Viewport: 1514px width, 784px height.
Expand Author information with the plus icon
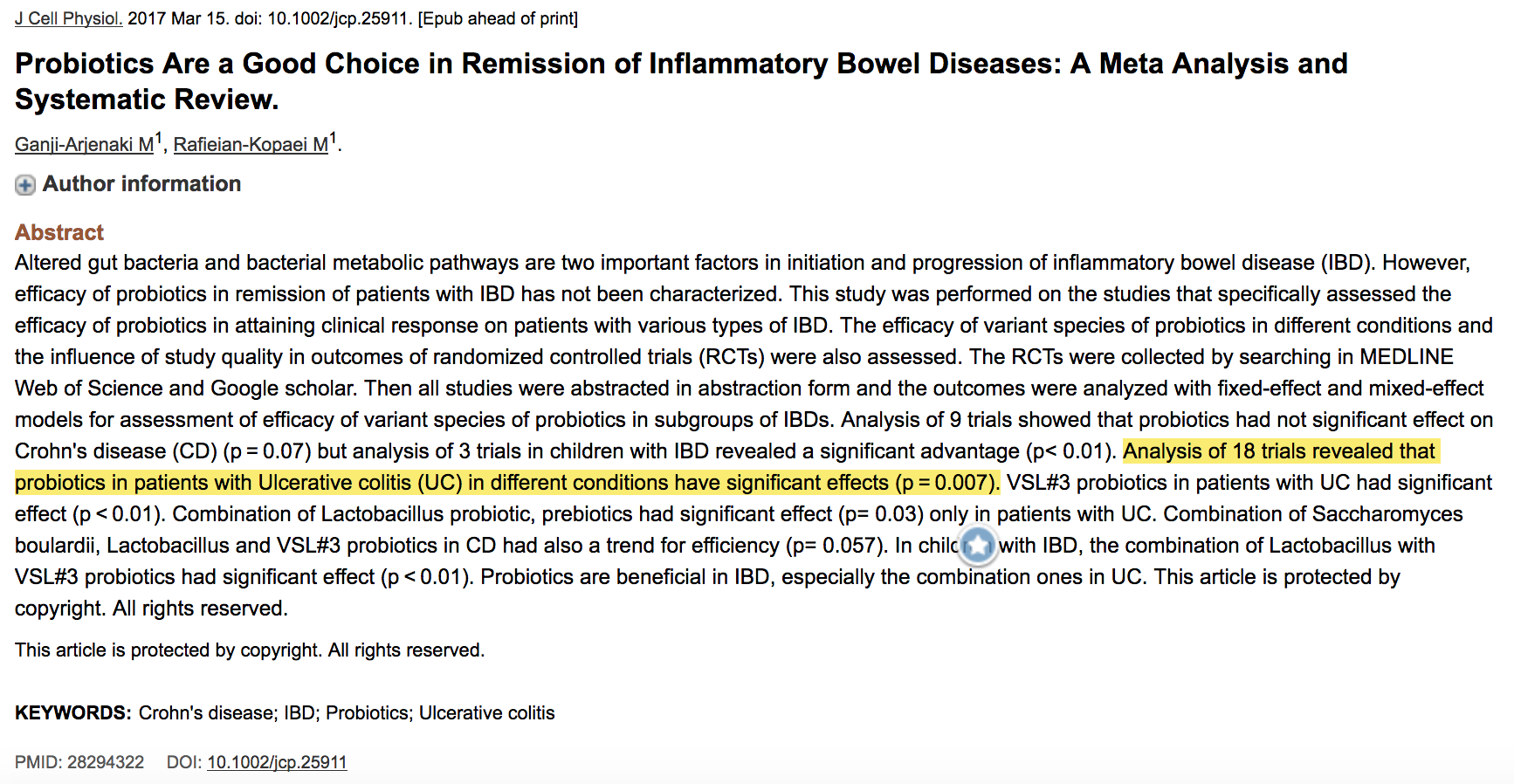[x=25, y=185]
